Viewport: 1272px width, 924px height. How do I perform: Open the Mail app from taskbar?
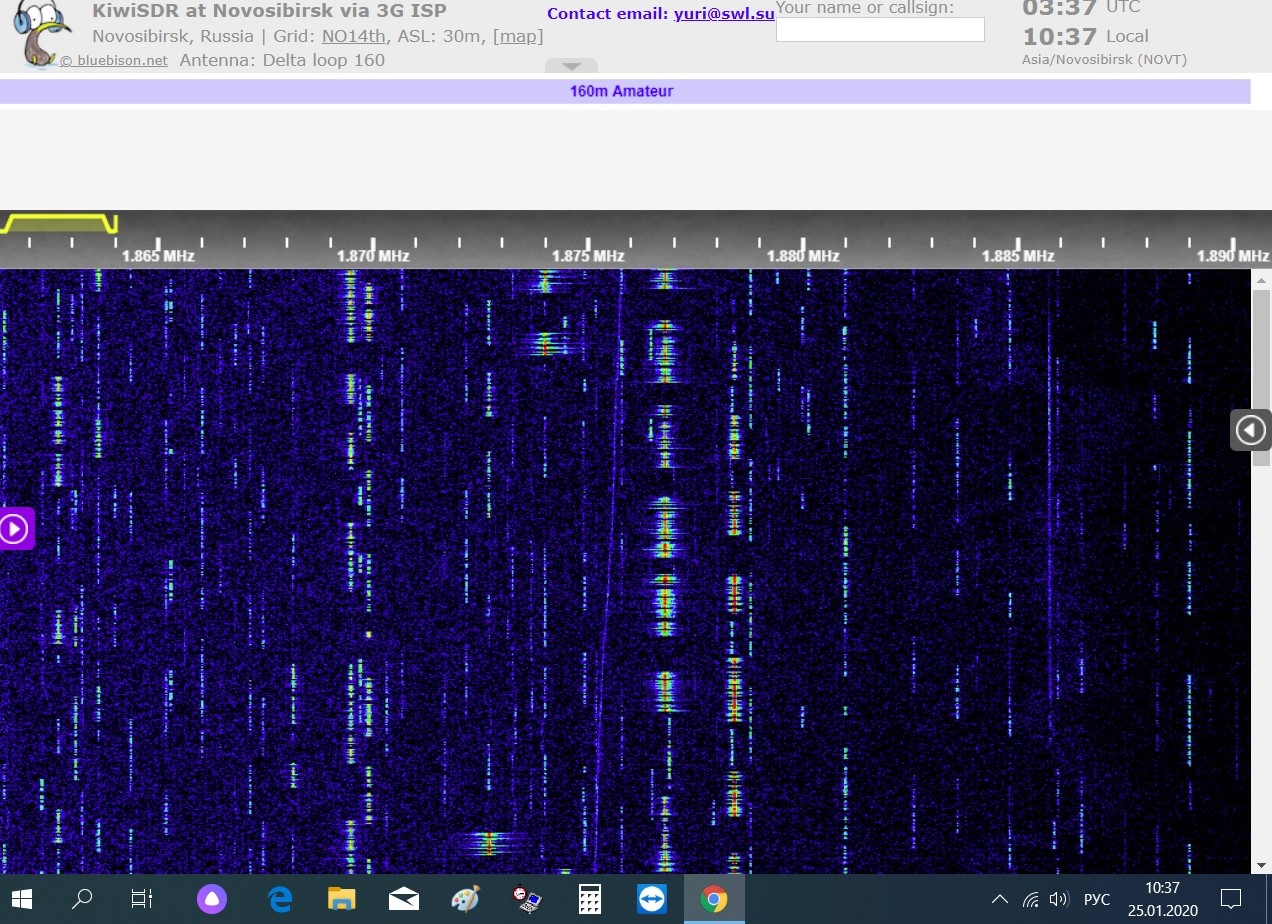coord(403,899)
